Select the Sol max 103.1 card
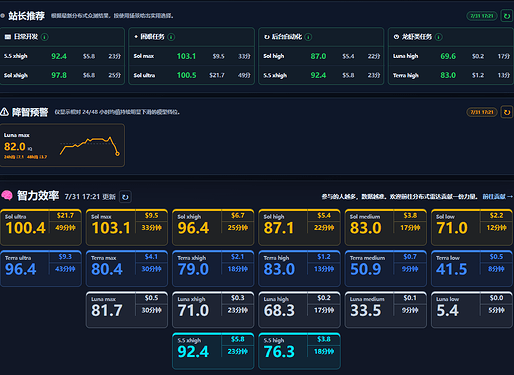 point(127,227)
